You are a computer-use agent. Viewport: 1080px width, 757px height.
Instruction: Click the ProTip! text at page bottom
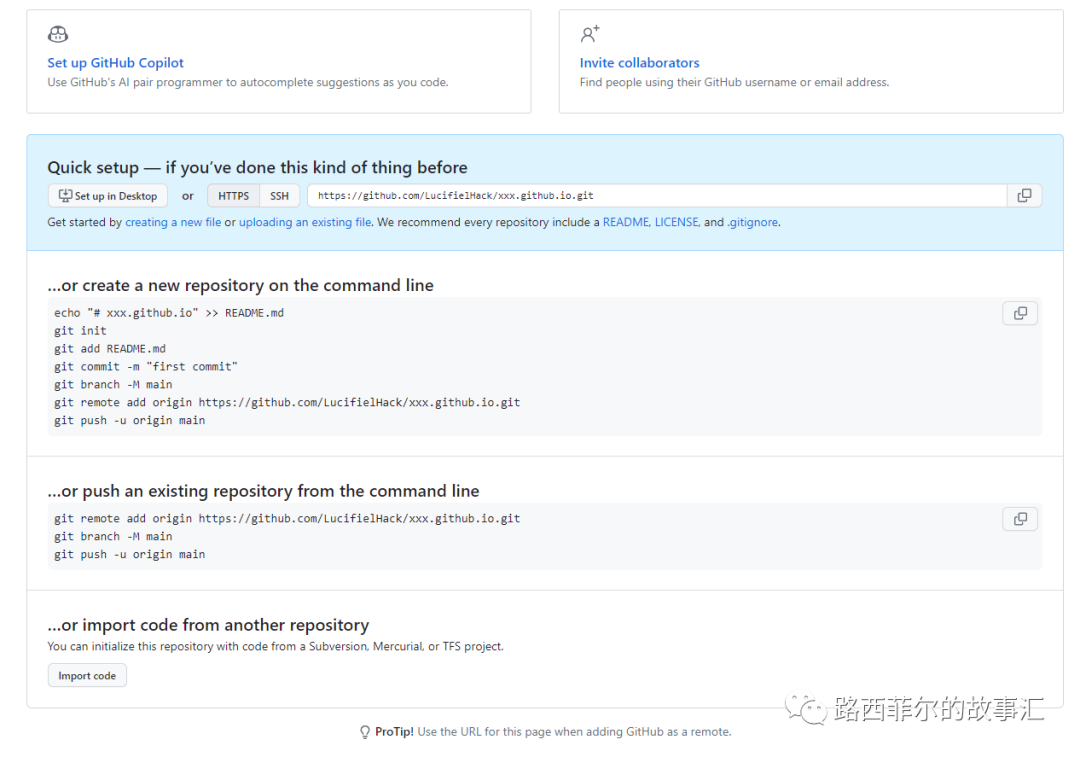tap(394, 732)
